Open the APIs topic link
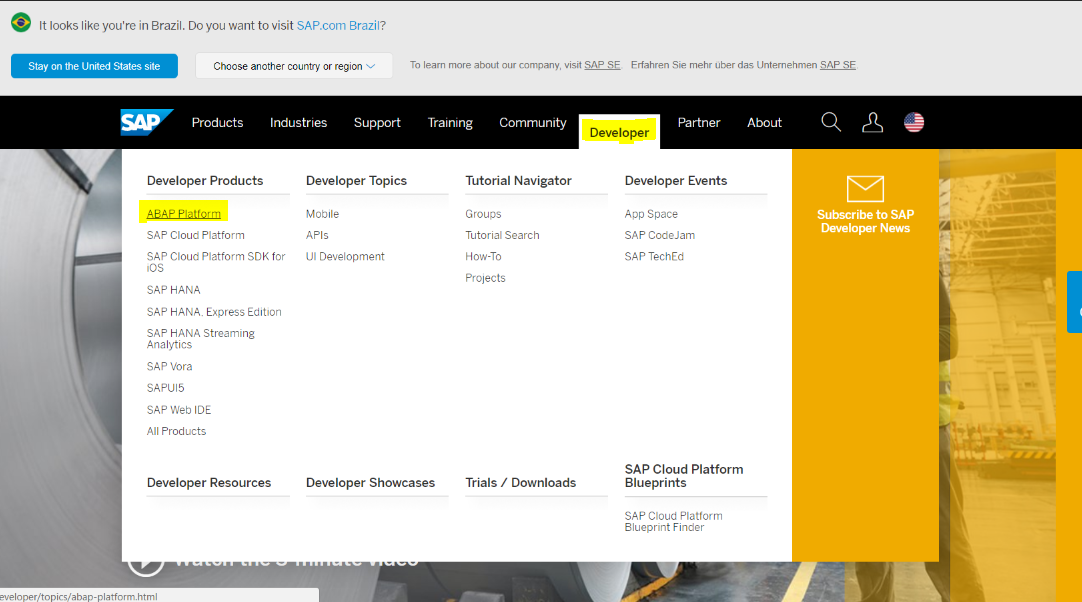Viewport: 1082px width, 602px height. coord(317,235)
